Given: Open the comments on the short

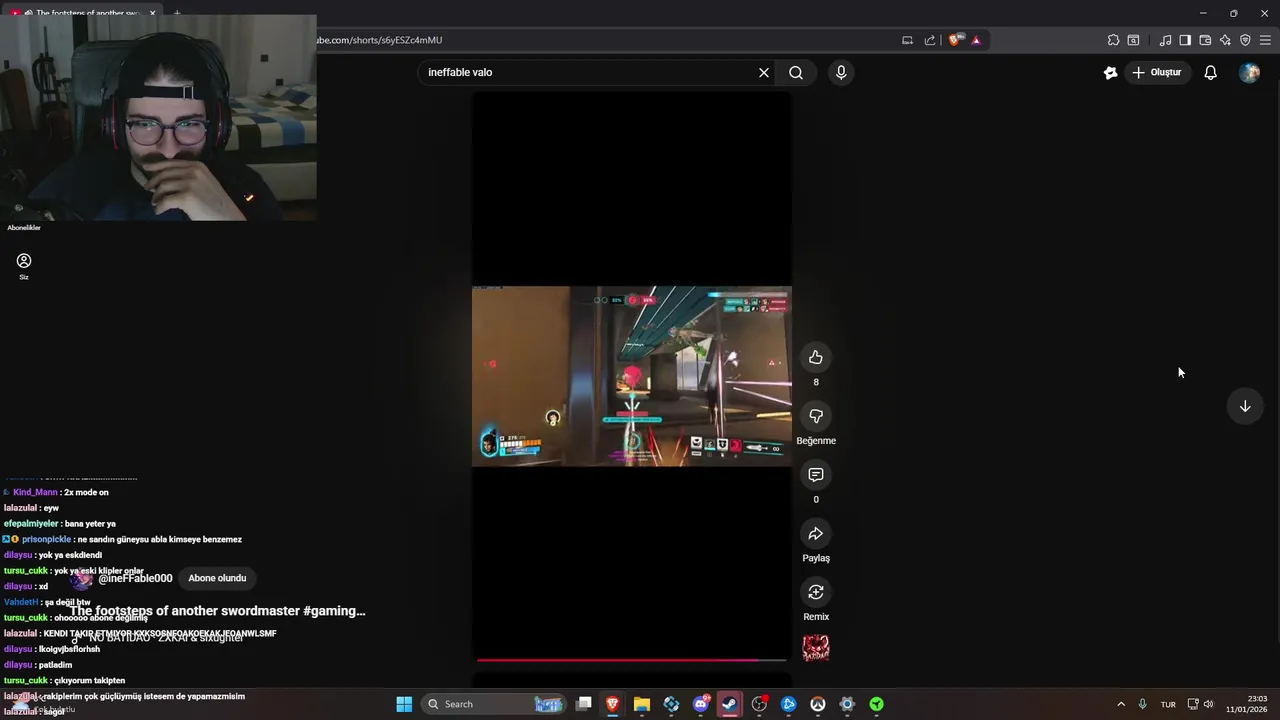Looking at the screenshot, I should click(x=816, y=475).
